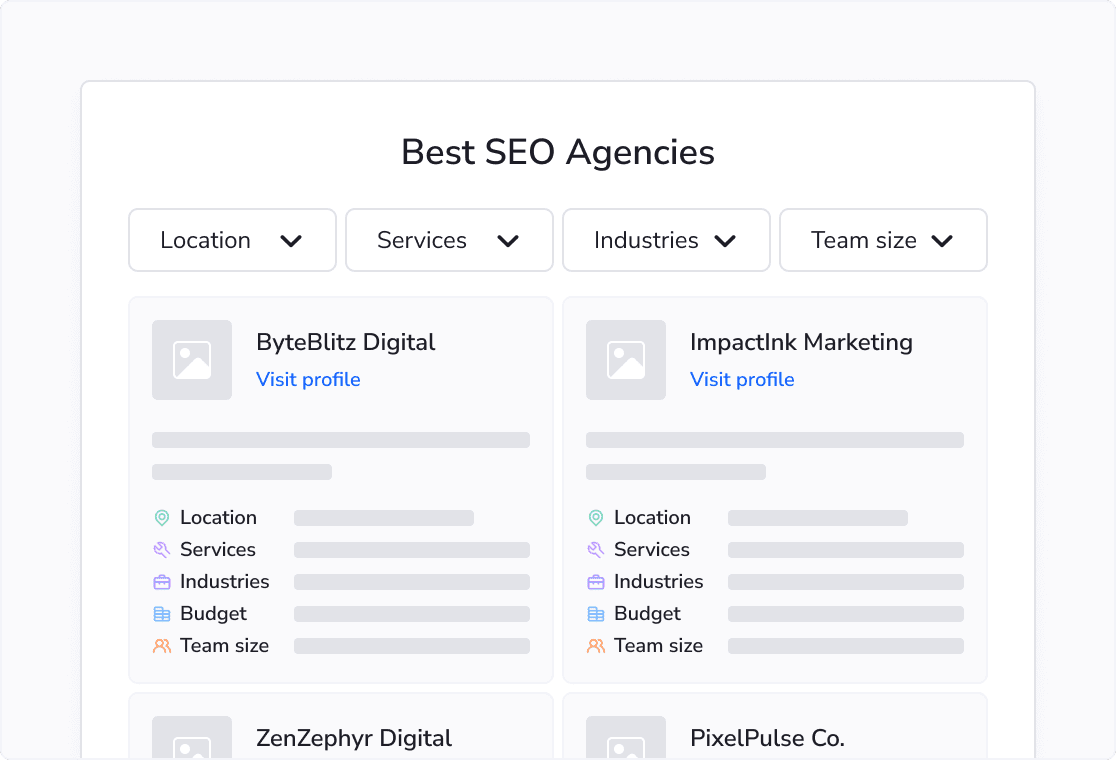Click the Best SEO Agencies heading
Viewport: 1116px width, 760px height.
pos(558,153)
